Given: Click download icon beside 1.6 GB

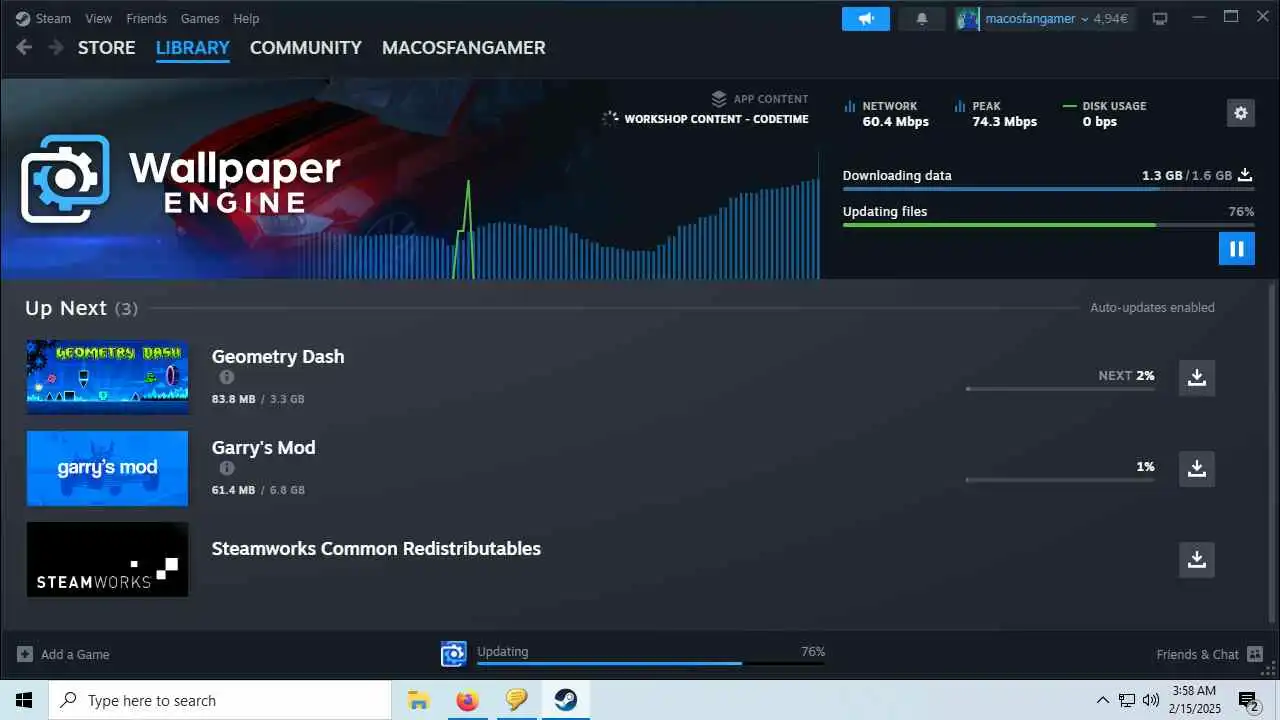Looking at the screenshot, I should (1246, 175).
